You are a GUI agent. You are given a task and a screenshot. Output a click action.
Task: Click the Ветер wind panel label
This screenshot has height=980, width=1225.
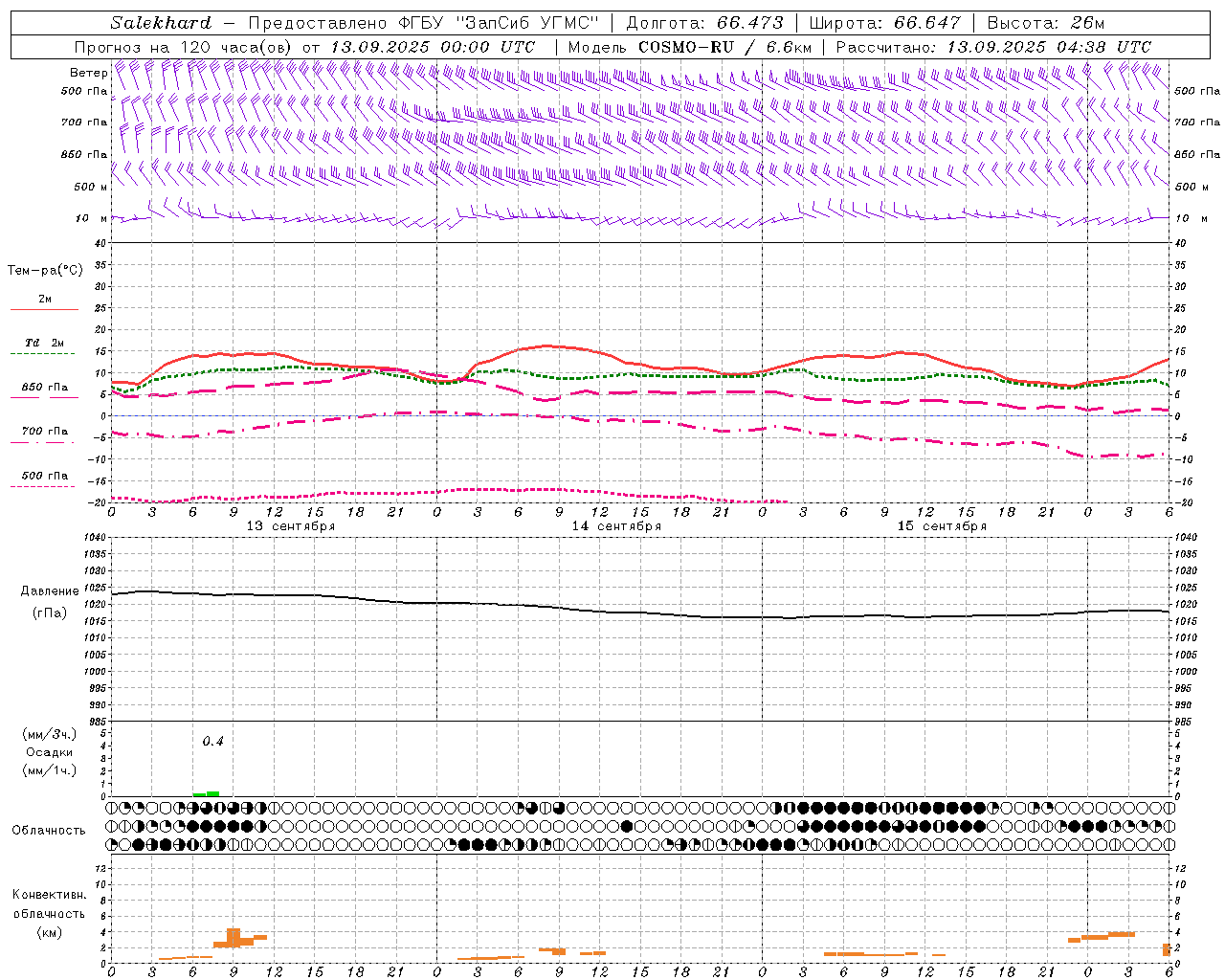[88, 73]
